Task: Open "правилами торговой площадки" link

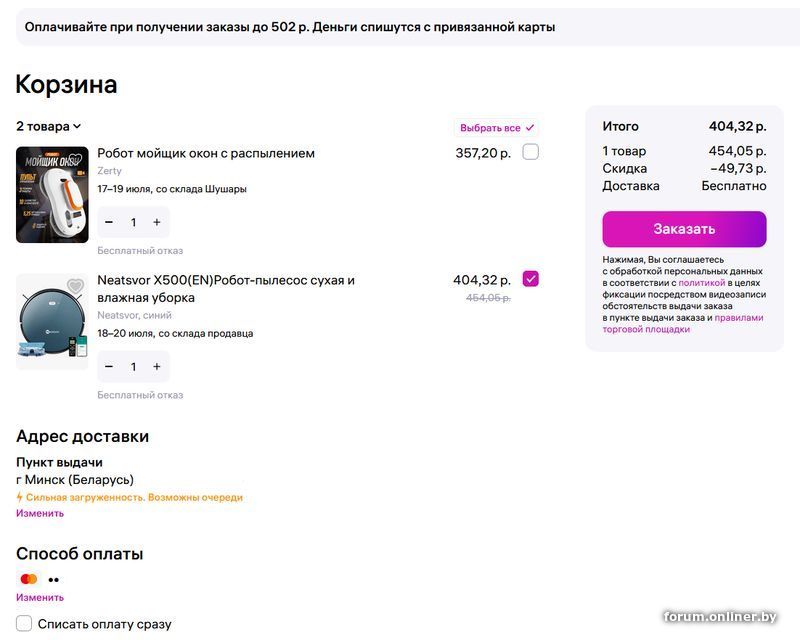Action: tap(740, 318)
